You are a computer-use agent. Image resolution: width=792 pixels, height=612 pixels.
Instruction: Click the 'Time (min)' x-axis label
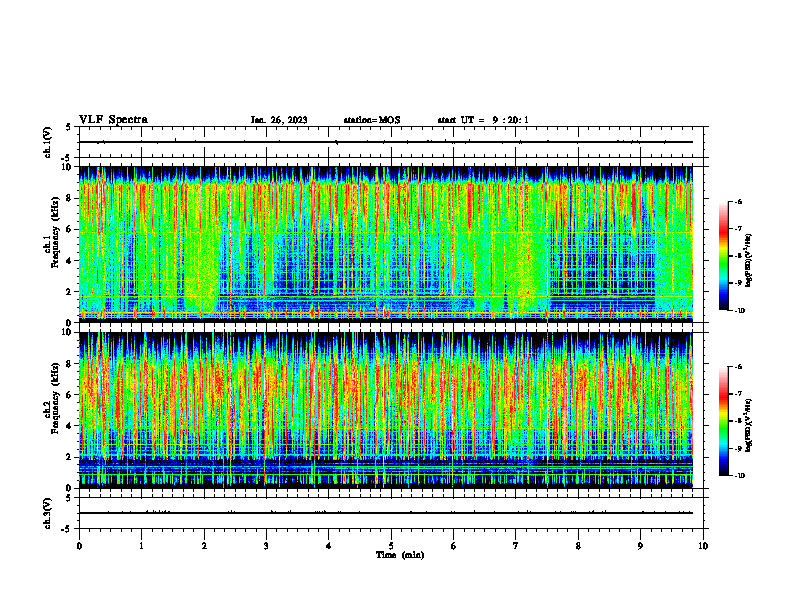[x=400, y=555]
